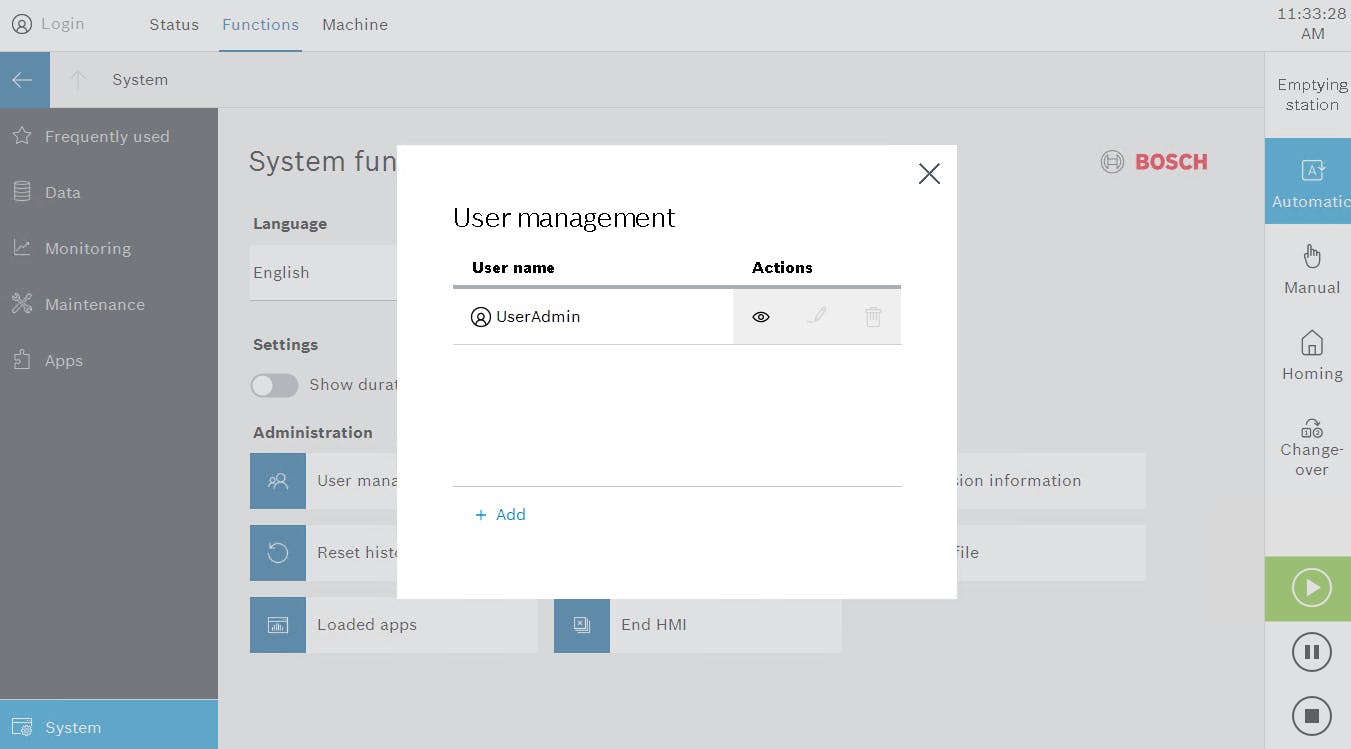Image resolution: width=1351 pixels, height=749 pixels.
Task: Click the pencil edit icon for UserAdmin
Action: pos(817,317)
